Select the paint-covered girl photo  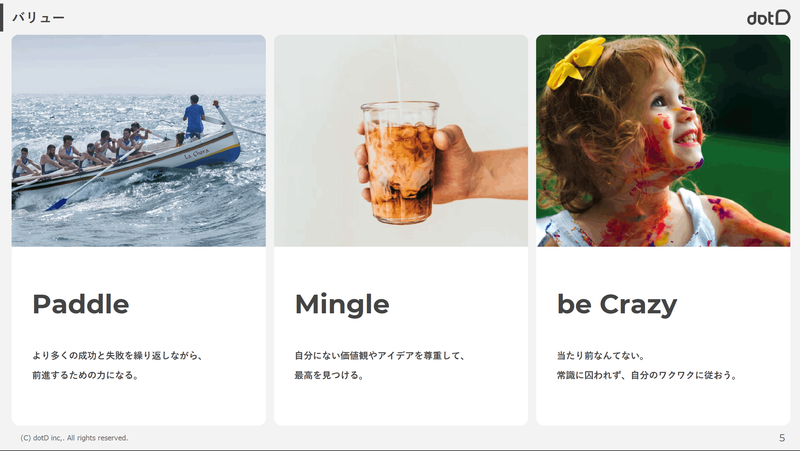(663, 141)
